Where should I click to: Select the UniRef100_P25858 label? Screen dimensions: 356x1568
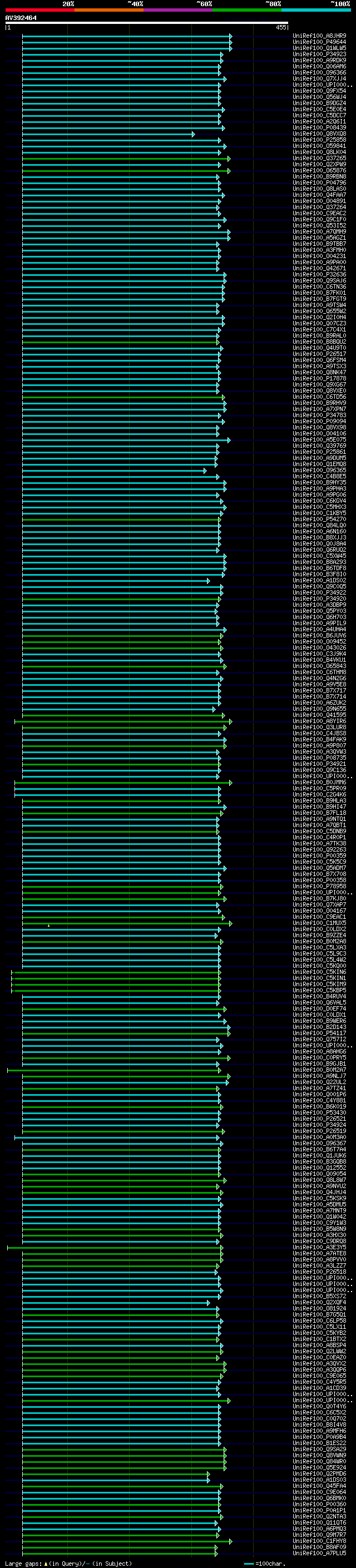click(319, 140)
